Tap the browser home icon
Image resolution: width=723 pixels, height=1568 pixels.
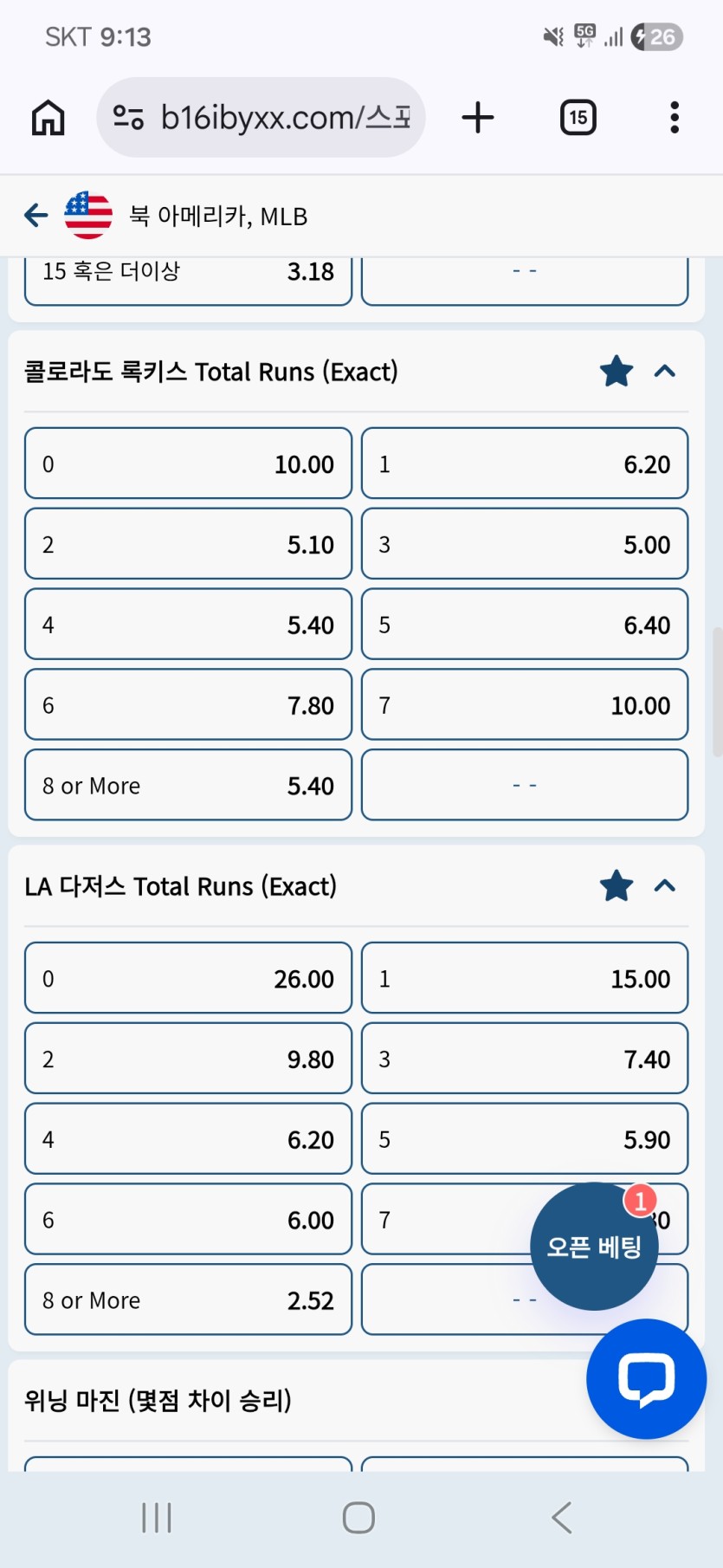point(48,118)
